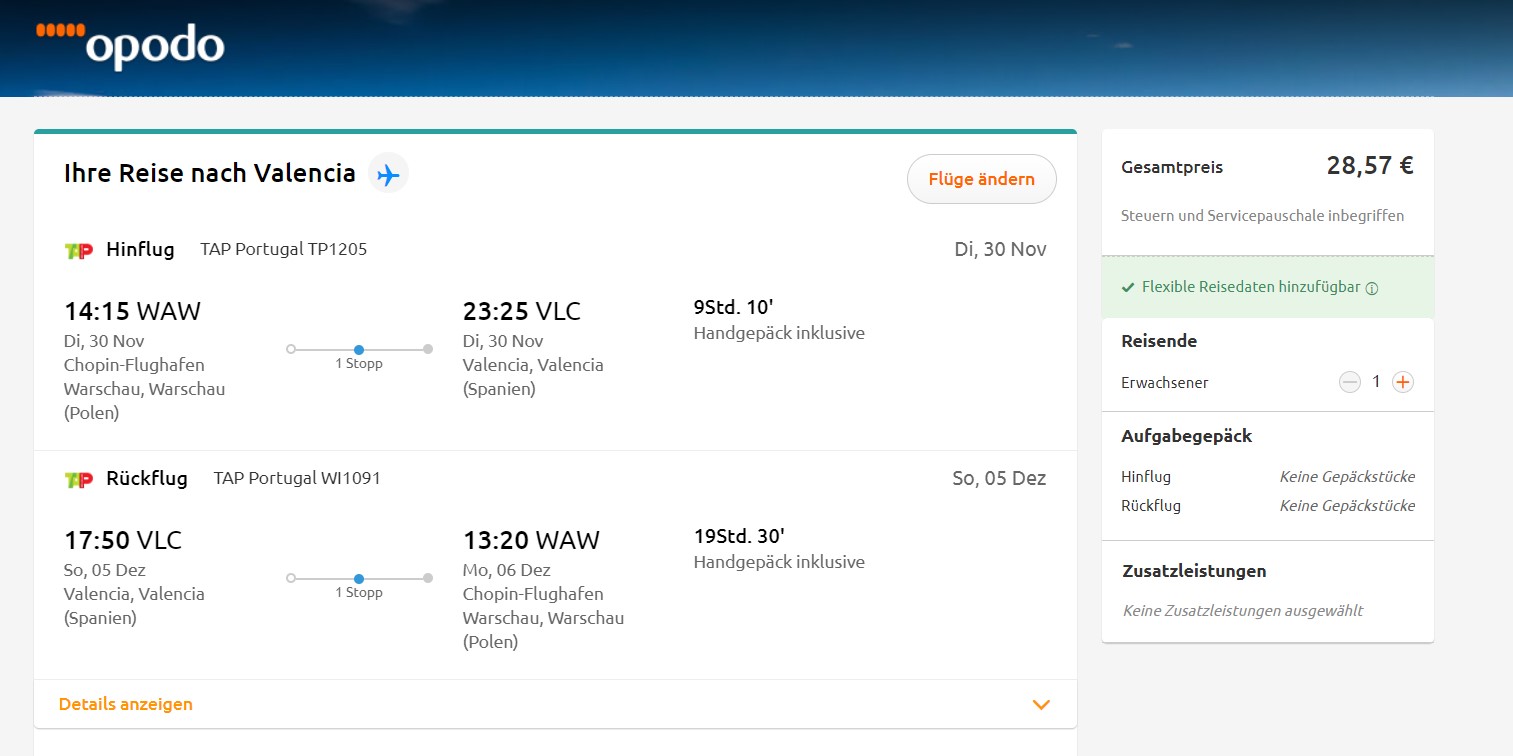The width and height of the screenshot is (1513, 756).
Task: Click the Gesamtpreis label
Action: (1172, 167)
